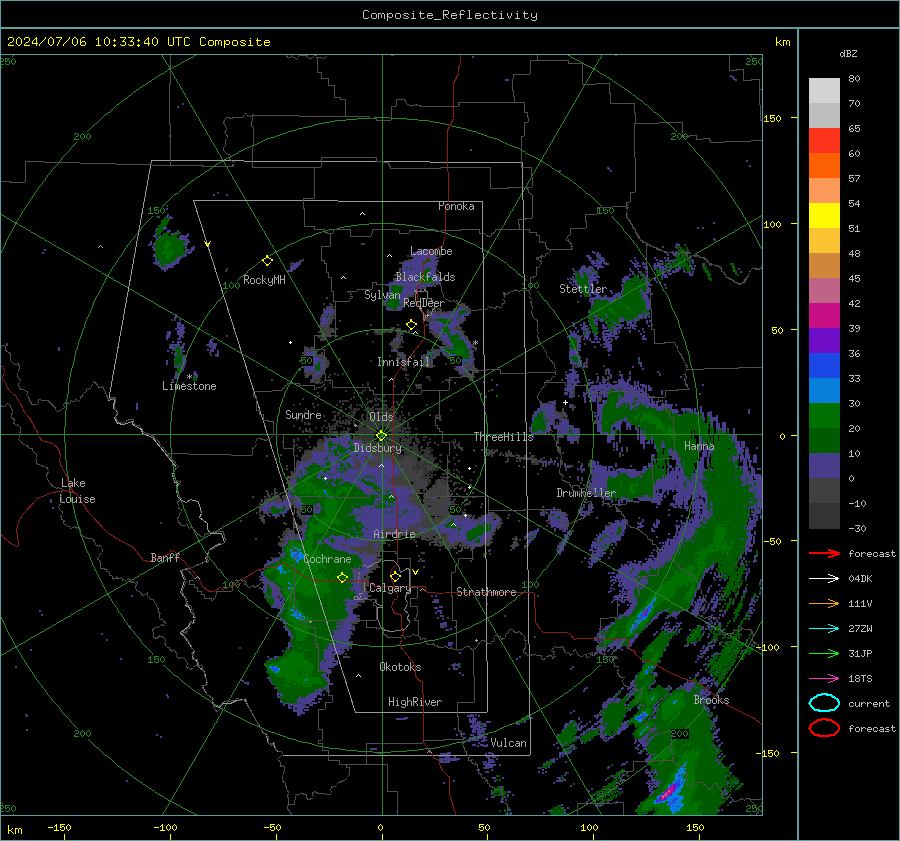The image size is (900, 841).
Task: Select the blue 33-36 dBZ swatch
Action: (824, 366)
